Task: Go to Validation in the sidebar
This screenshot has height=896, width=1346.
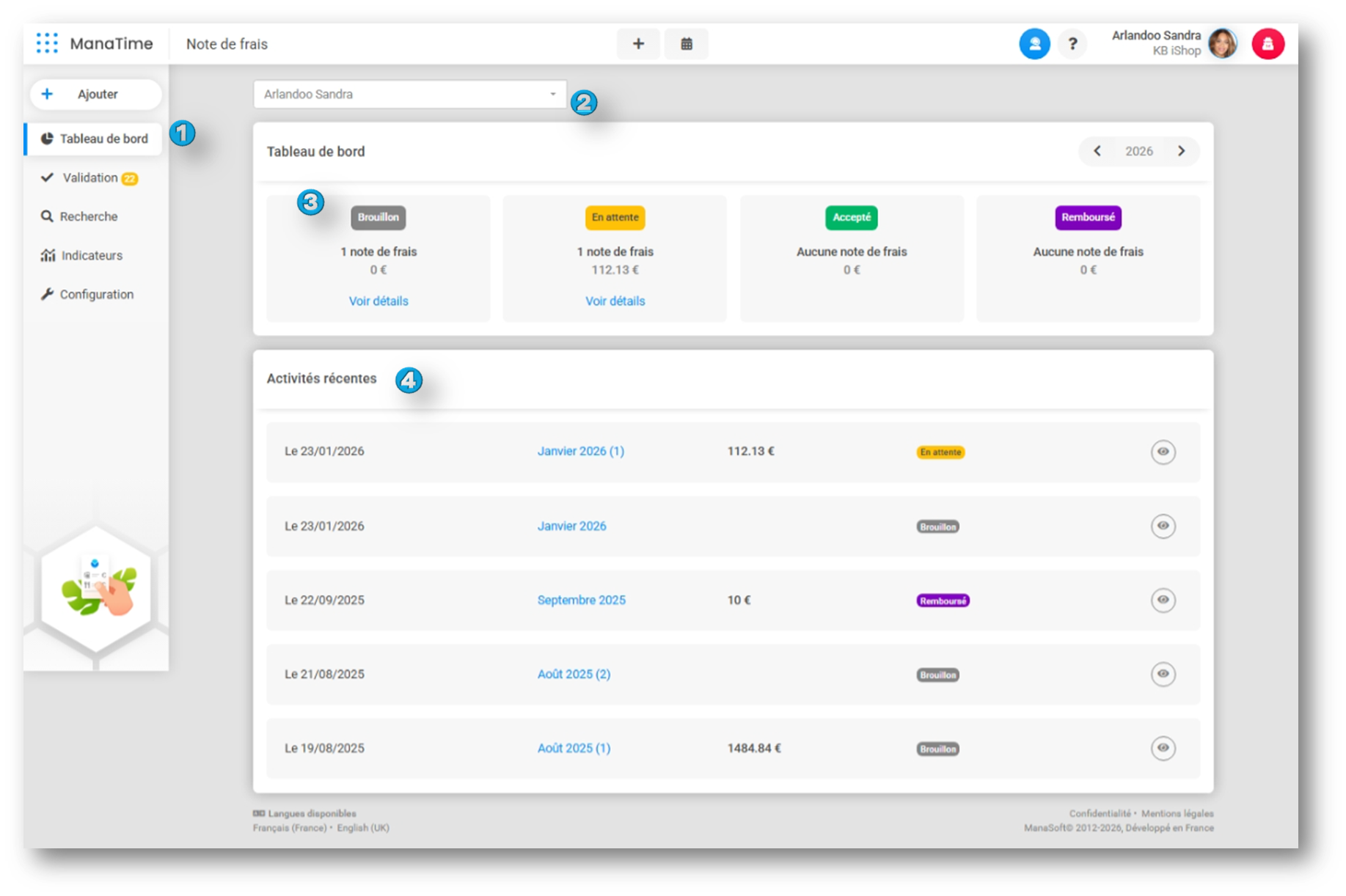Action: coord(89,177)
